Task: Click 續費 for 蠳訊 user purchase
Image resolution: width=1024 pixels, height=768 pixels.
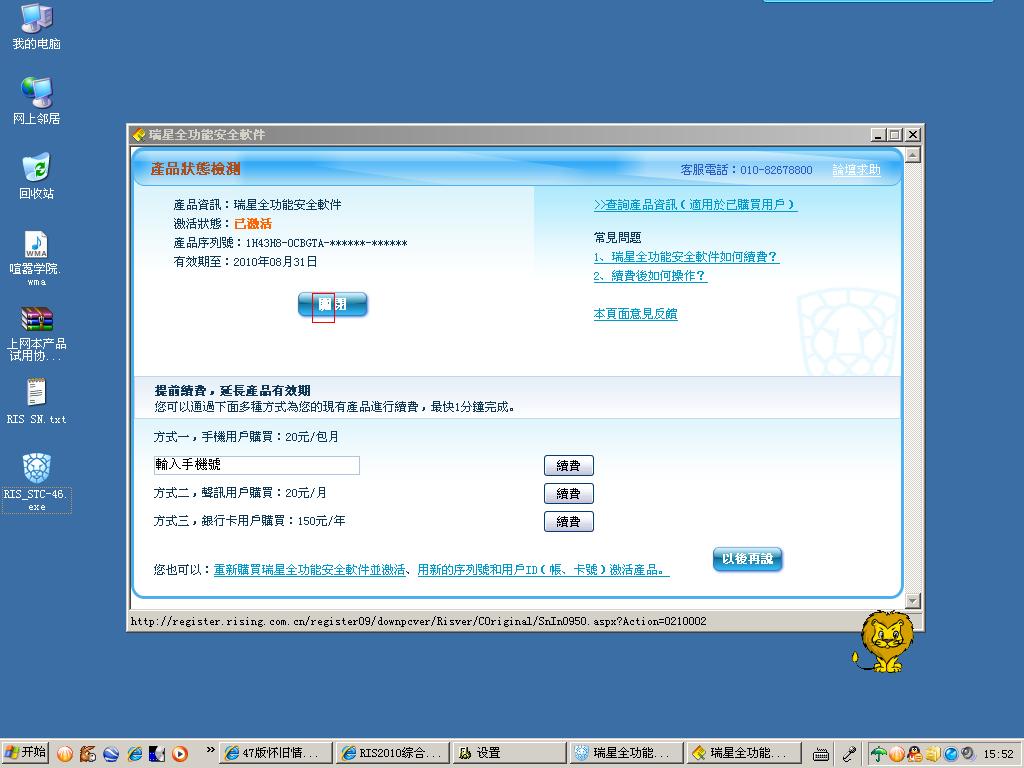Action: [x=569, y=494]
